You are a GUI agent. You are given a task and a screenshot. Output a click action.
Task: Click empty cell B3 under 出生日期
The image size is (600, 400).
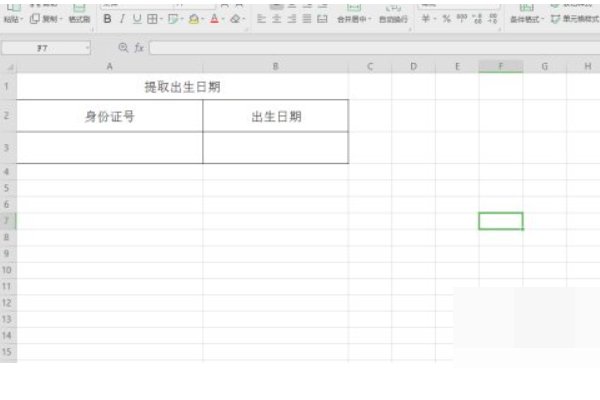tap(276, 148)
